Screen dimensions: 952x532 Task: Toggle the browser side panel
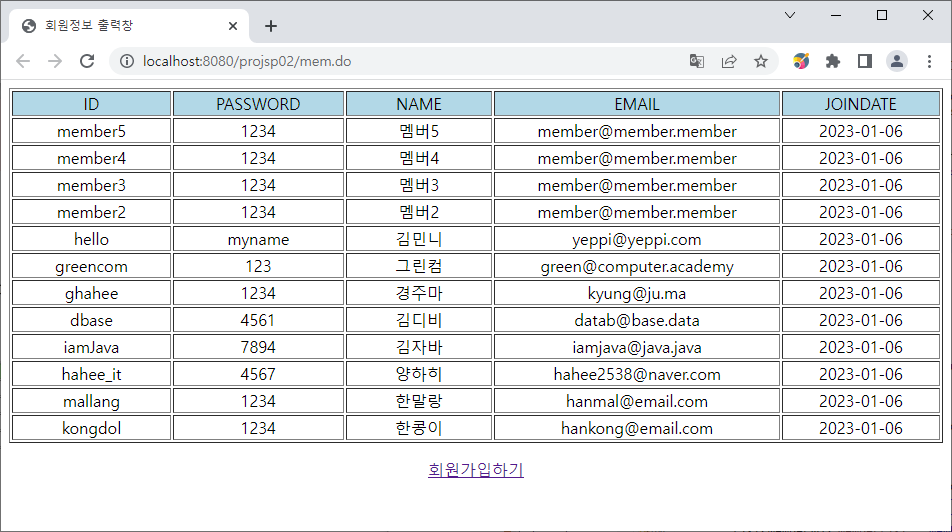pyautogui.click(x=865, y=61)
